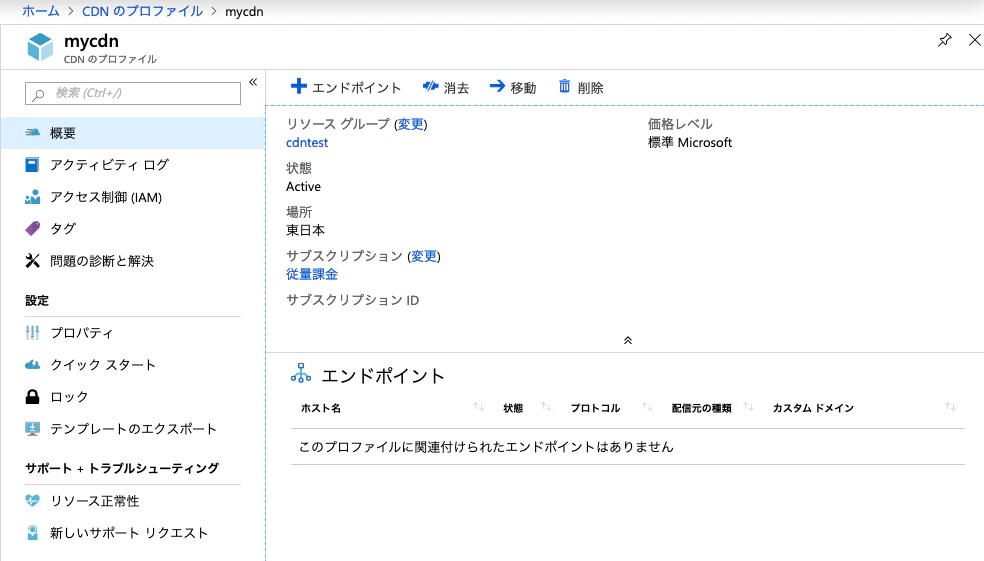The height and width of the screenshot is (561, 984).
Task: Click the endpoint network icon by heading
Action: (x=301, y=373)
